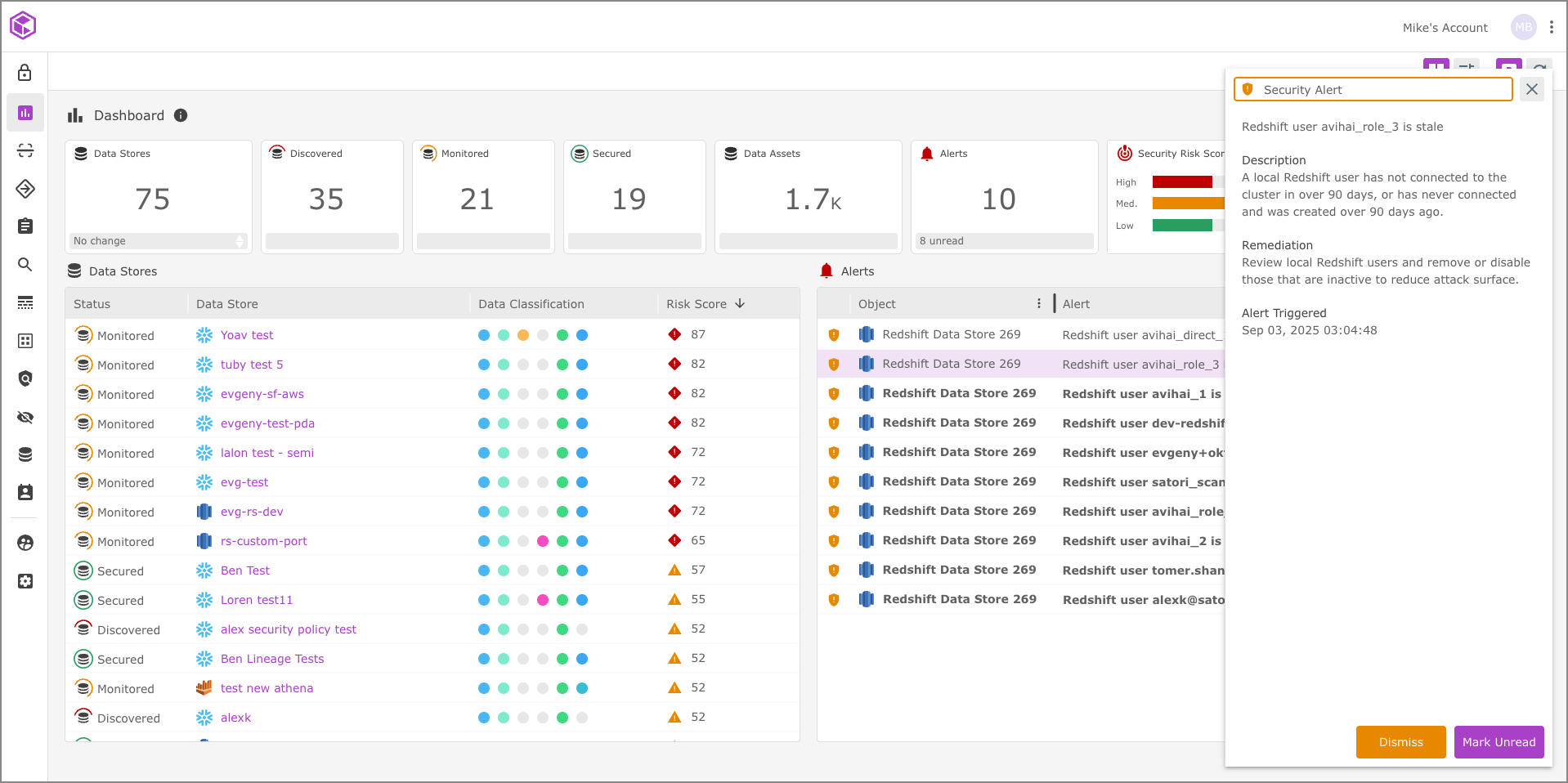Open Object column options menu

pyautogui.click(x=1038, y=303)
